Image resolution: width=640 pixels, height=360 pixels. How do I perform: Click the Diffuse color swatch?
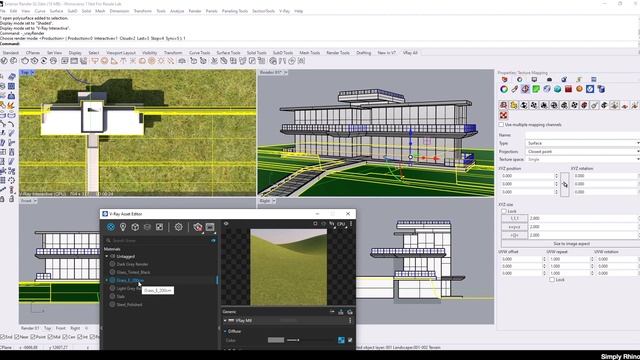tap(276, 340)
